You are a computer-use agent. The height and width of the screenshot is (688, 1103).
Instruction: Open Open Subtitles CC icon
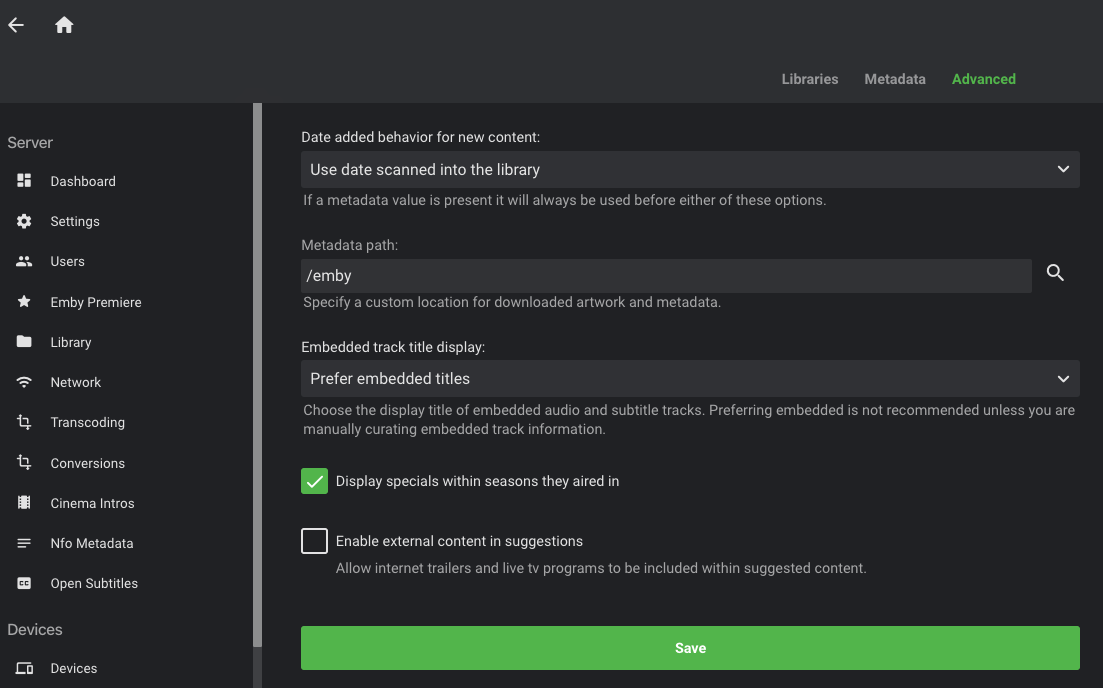[24, 583]
